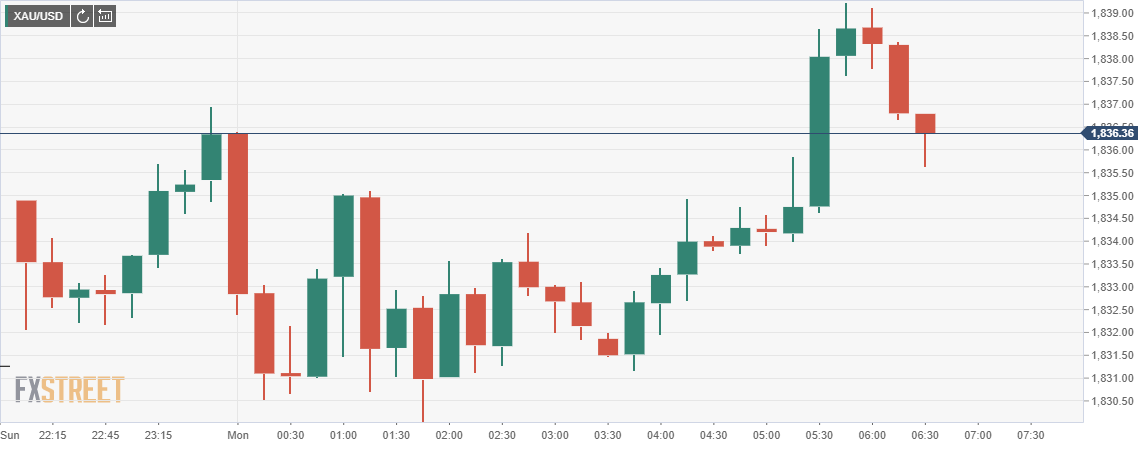Click the chart reset icon beside refresh

(x=105, y=16)
